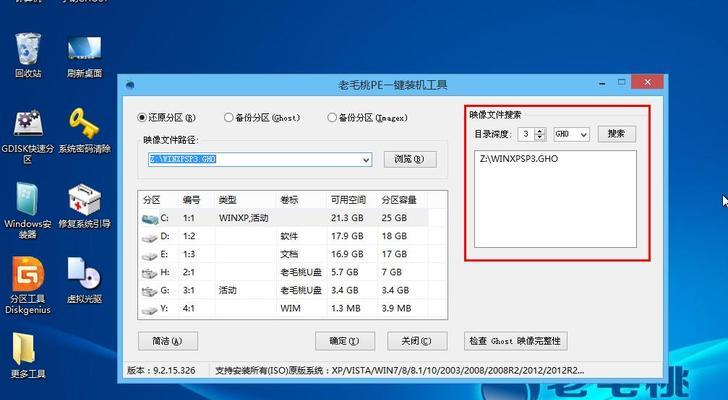This screenshot has height=400, width=728.
Task: Click drive icon of E: partition
Action: point(150,255)
